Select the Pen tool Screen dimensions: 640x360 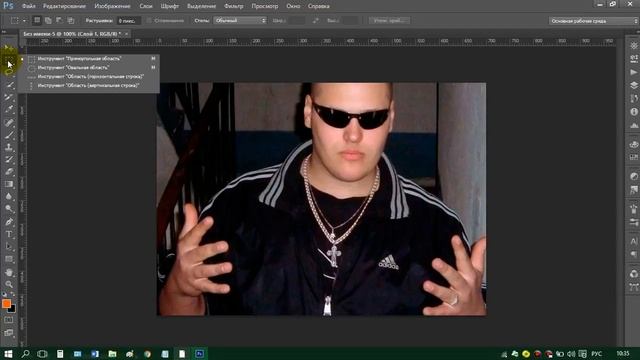pyautogui.click(x=9, y=222)
